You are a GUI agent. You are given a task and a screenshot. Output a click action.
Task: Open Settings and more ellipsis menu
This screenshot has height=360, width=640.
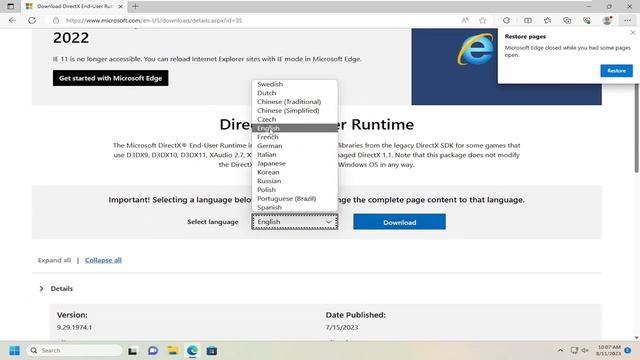tap(627, 20)
